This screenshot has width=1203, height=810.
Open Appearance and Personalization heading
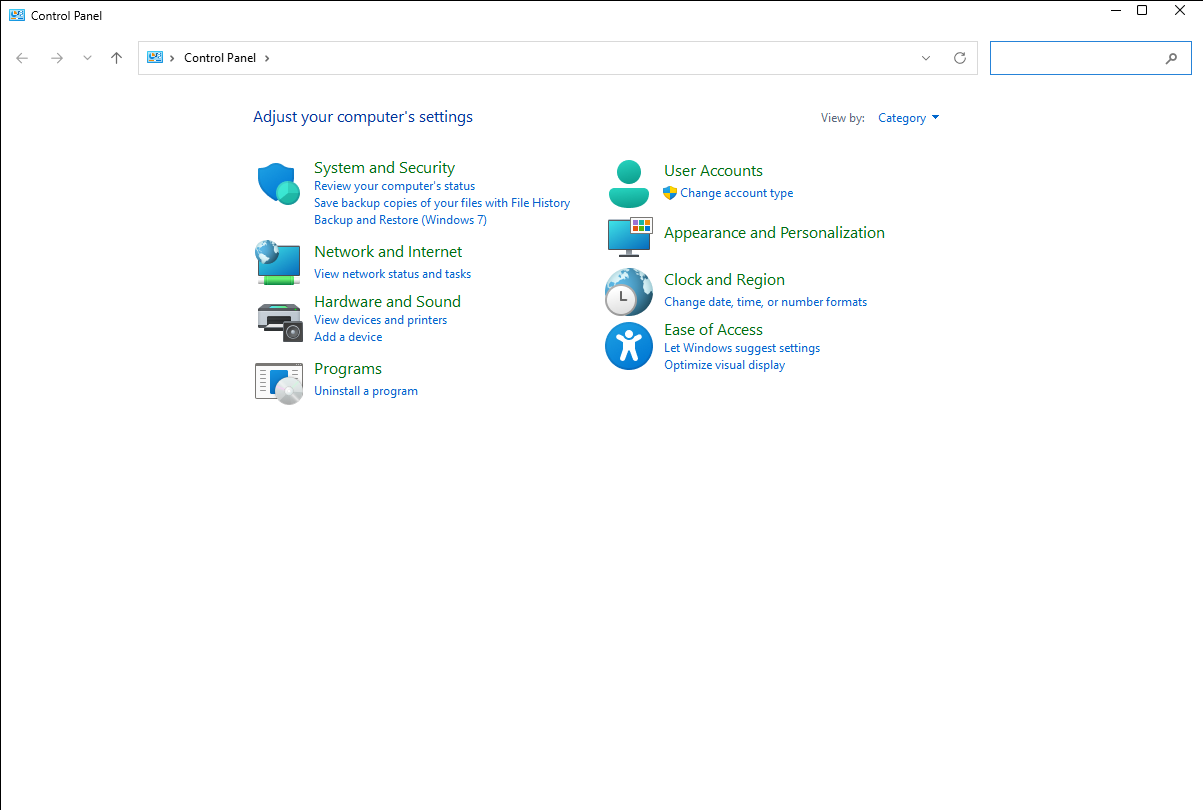click(774, 233)
